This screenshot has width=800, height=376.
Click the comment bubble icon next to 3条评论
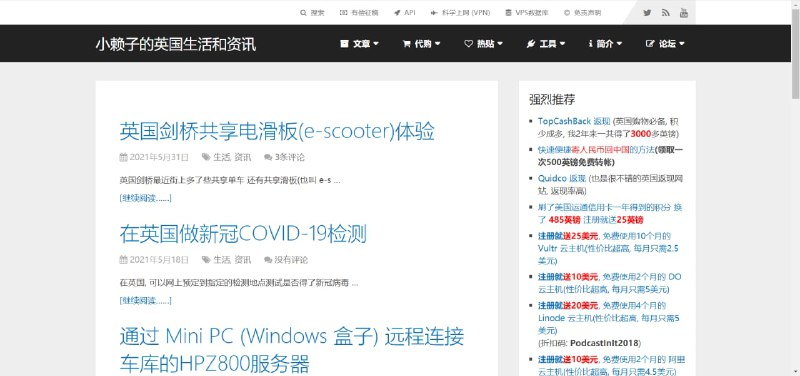pos(268,157)
